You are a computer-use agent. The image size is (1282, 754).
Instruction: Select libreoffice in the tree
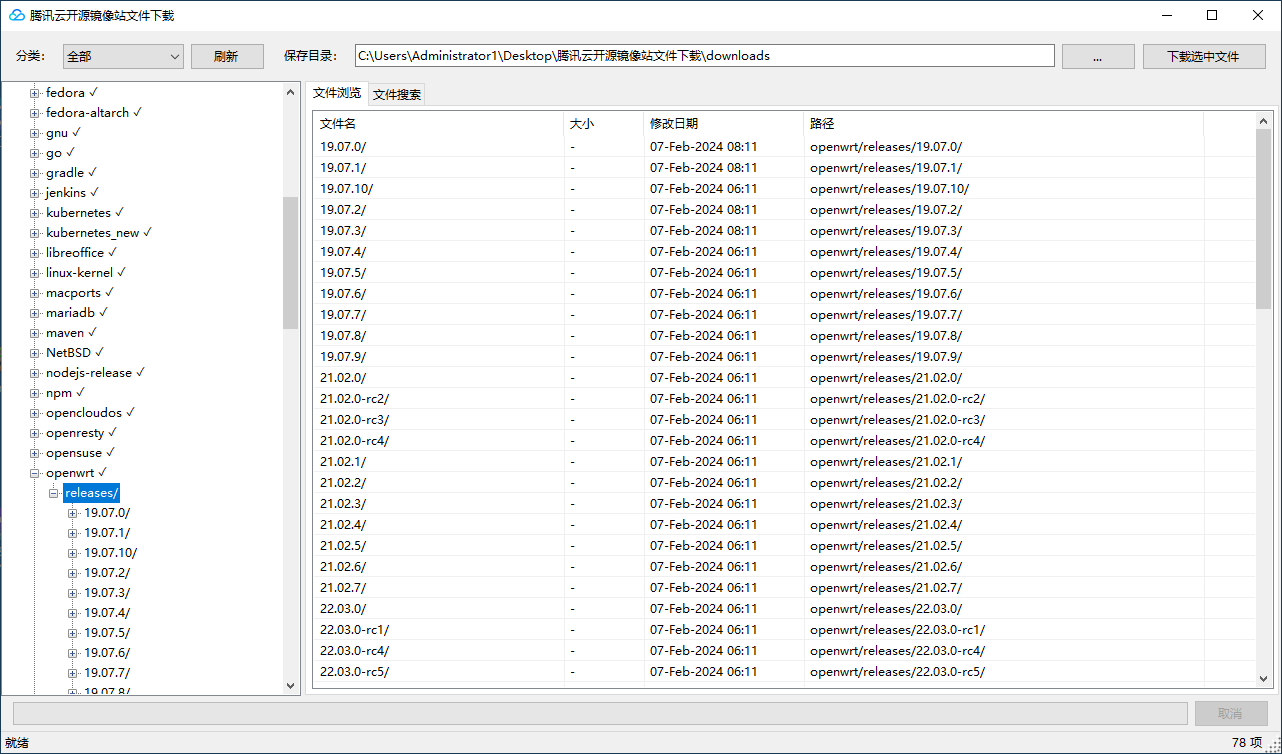(x=81, y=253)
